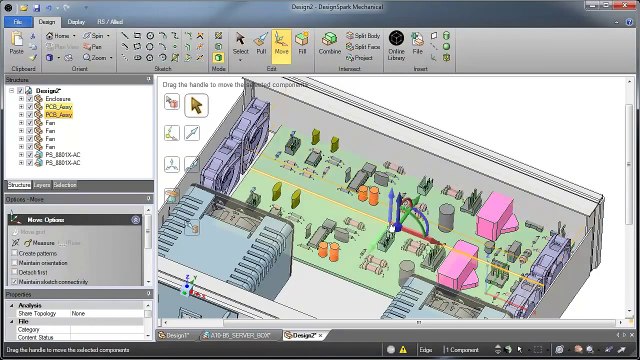The width and height of the screenshot is (640, 360).
Task: Click the Share Topology value field
Action: 107,313
